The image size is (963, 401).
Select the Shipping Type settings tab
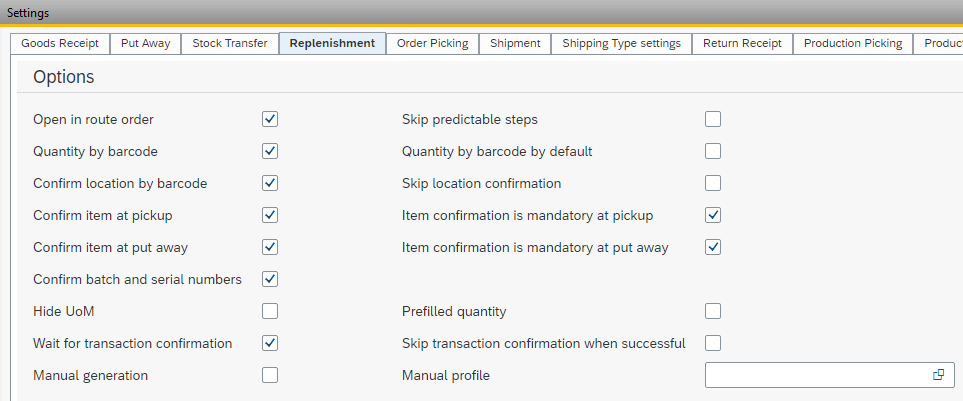tap(621, 43)
